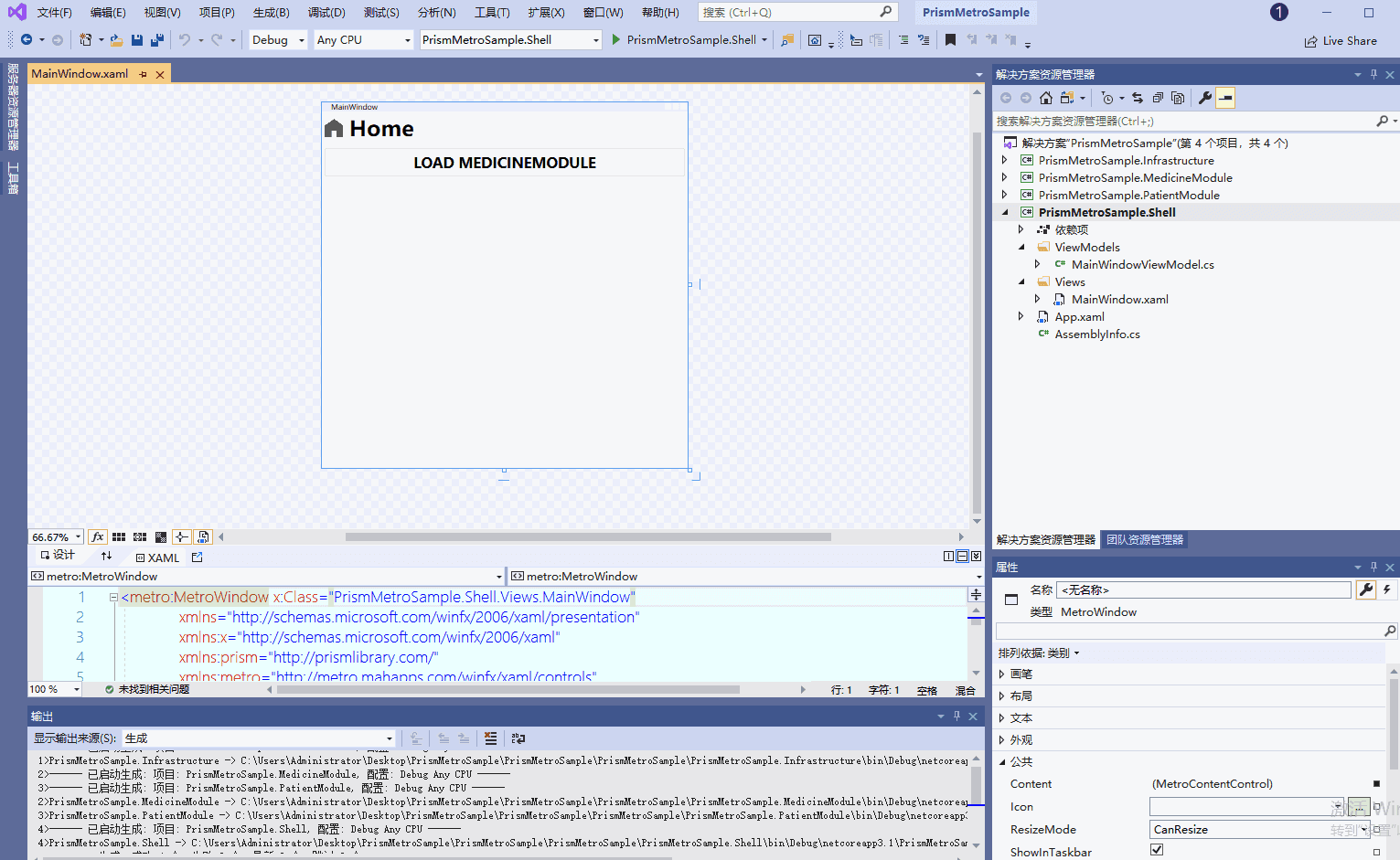Viewport: 1400px width, 860px height.
Task: Swap design and XAML panes icon
Action: (x=106, y=556)
